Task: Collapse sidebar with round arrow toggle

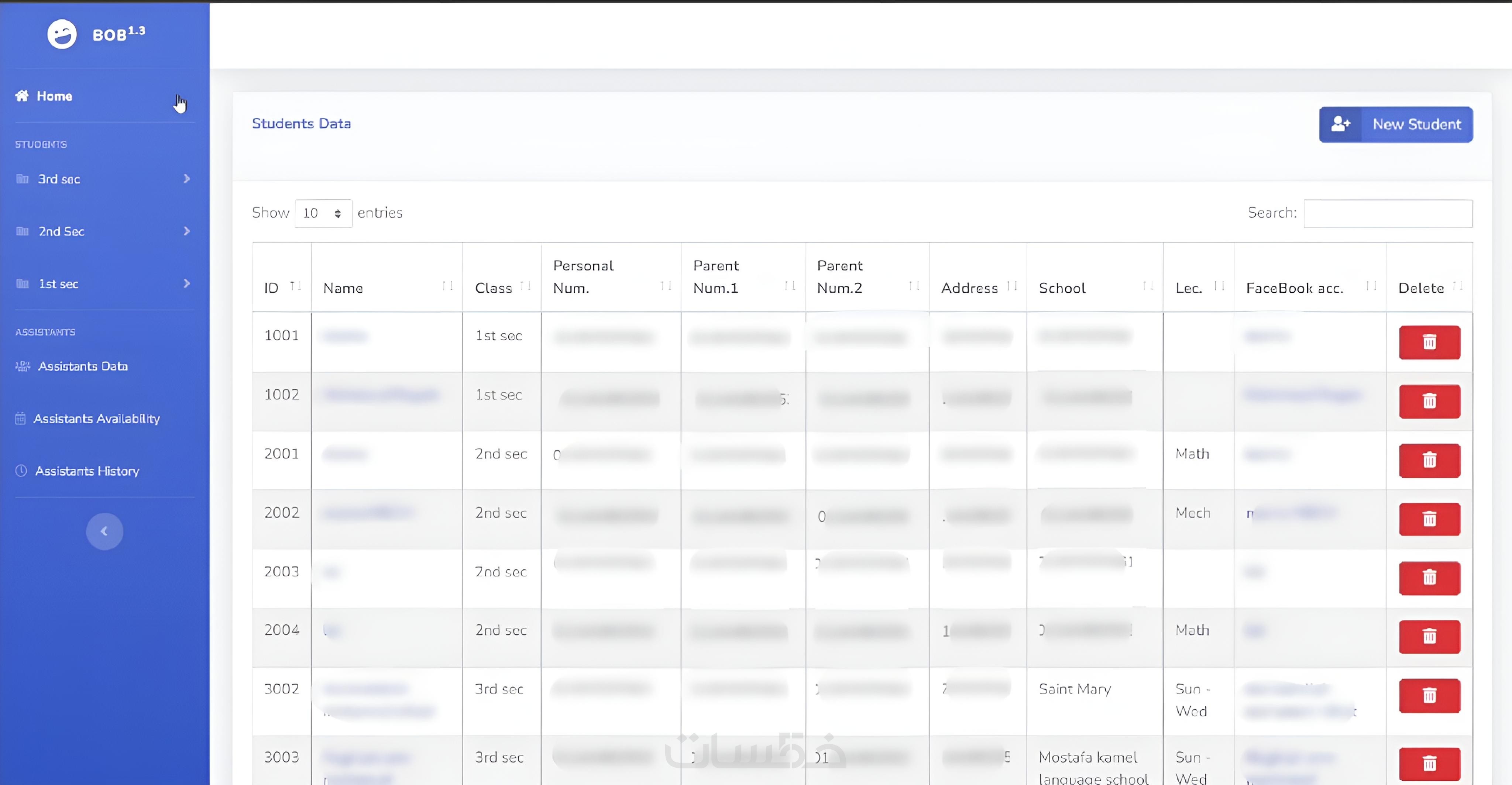Action: coord(104,531)
